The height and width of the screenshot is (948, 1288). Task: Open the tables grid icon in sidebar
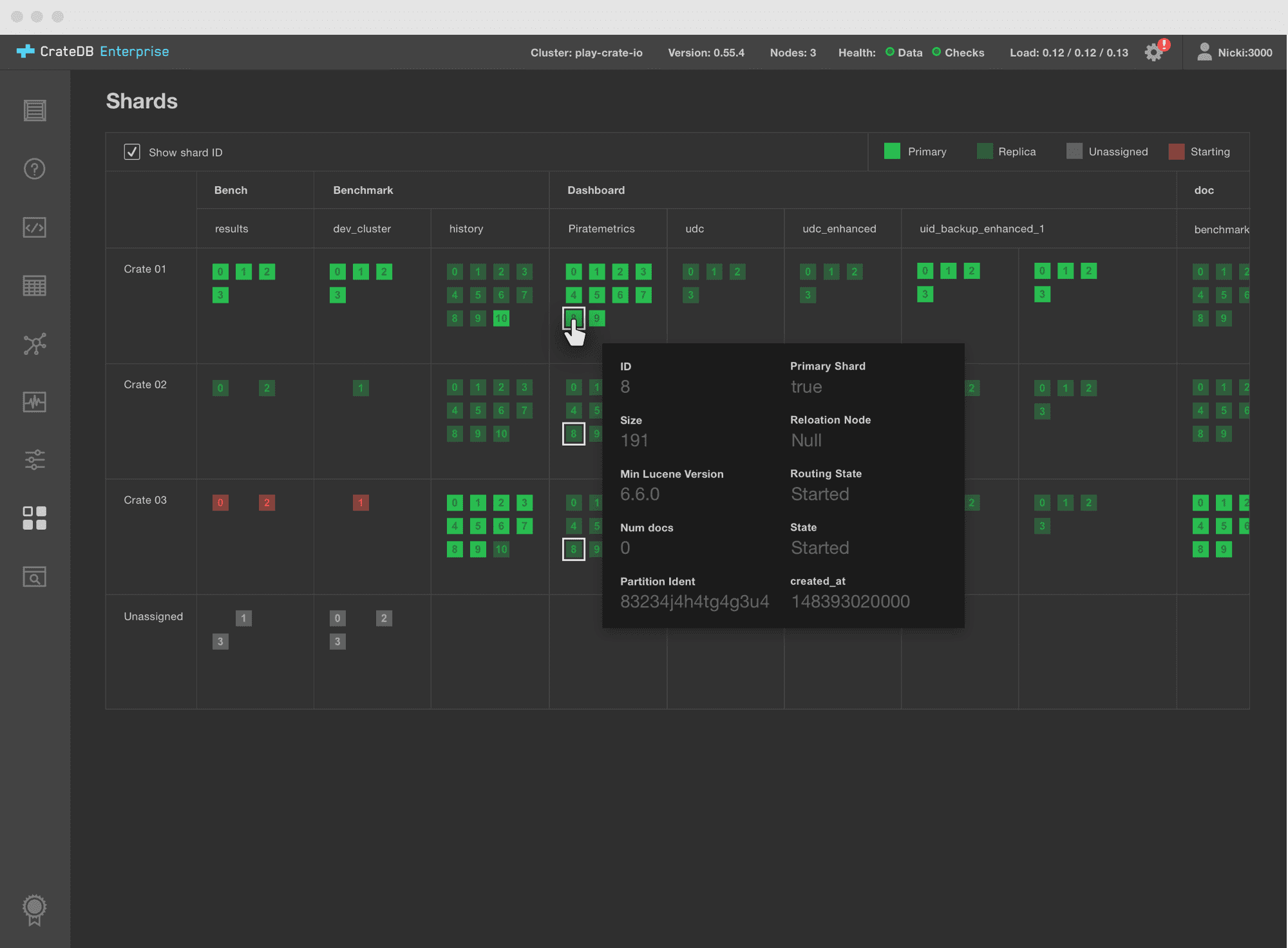[35, 285]
